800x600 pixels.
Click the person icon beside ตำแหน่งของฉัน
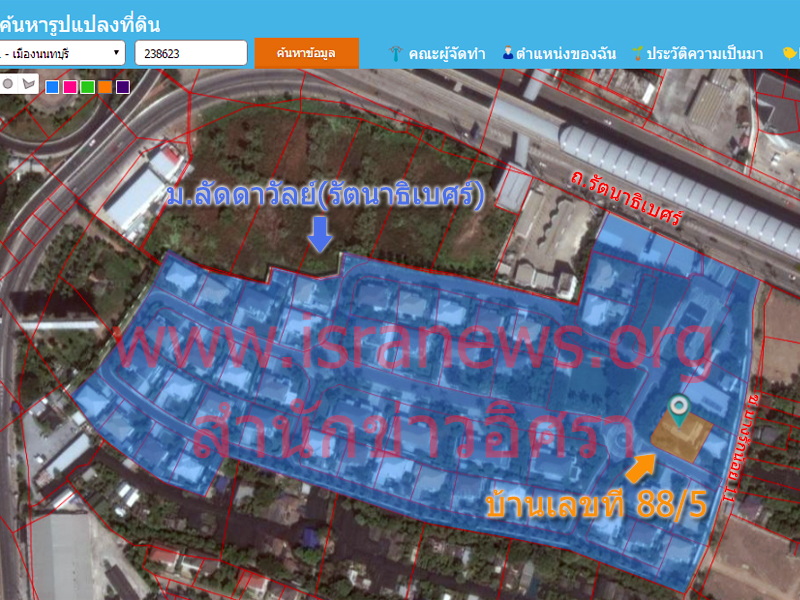pos(508,53)
